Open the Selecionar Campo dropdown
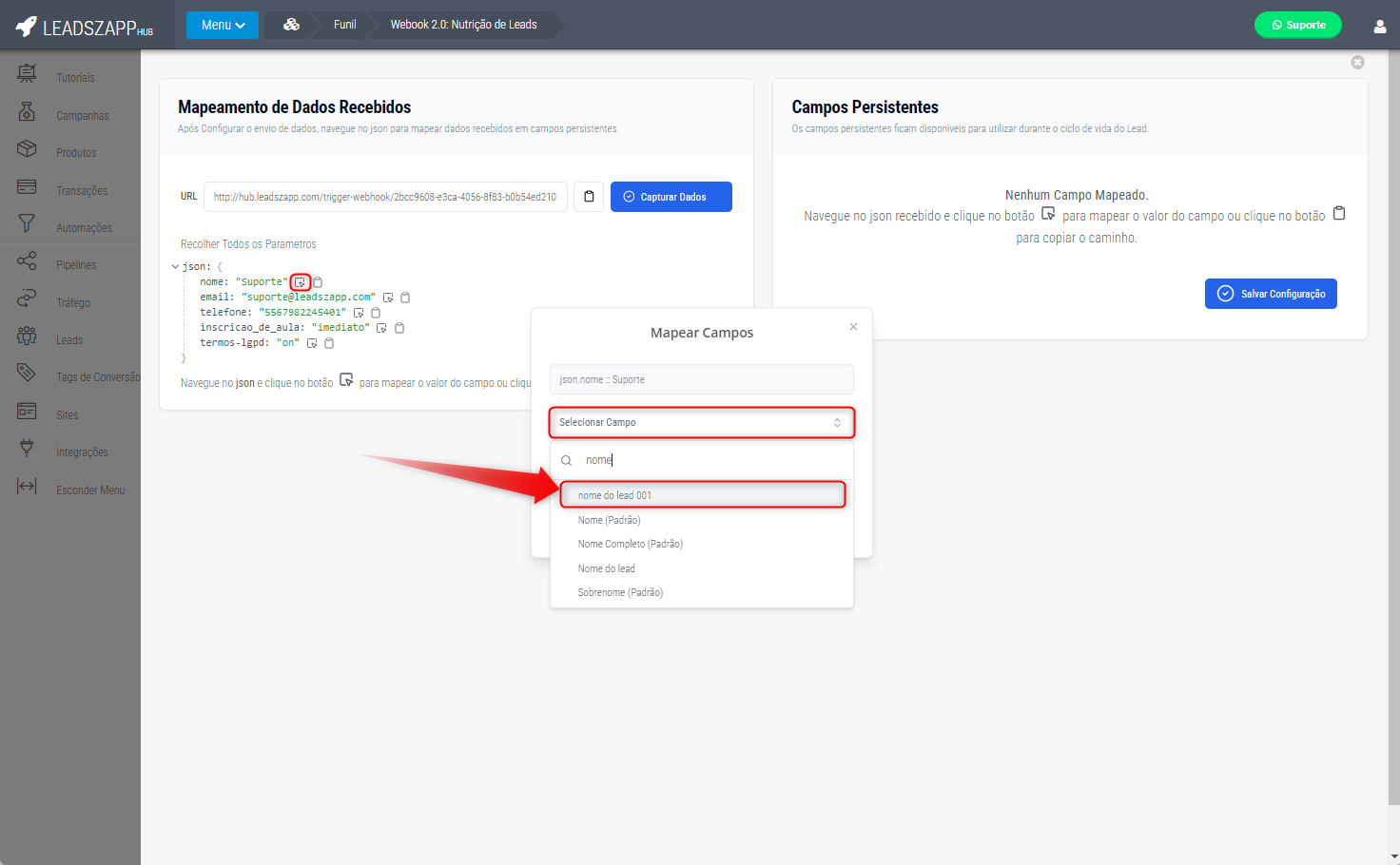 pyautogui.click(x=701, y=422)
